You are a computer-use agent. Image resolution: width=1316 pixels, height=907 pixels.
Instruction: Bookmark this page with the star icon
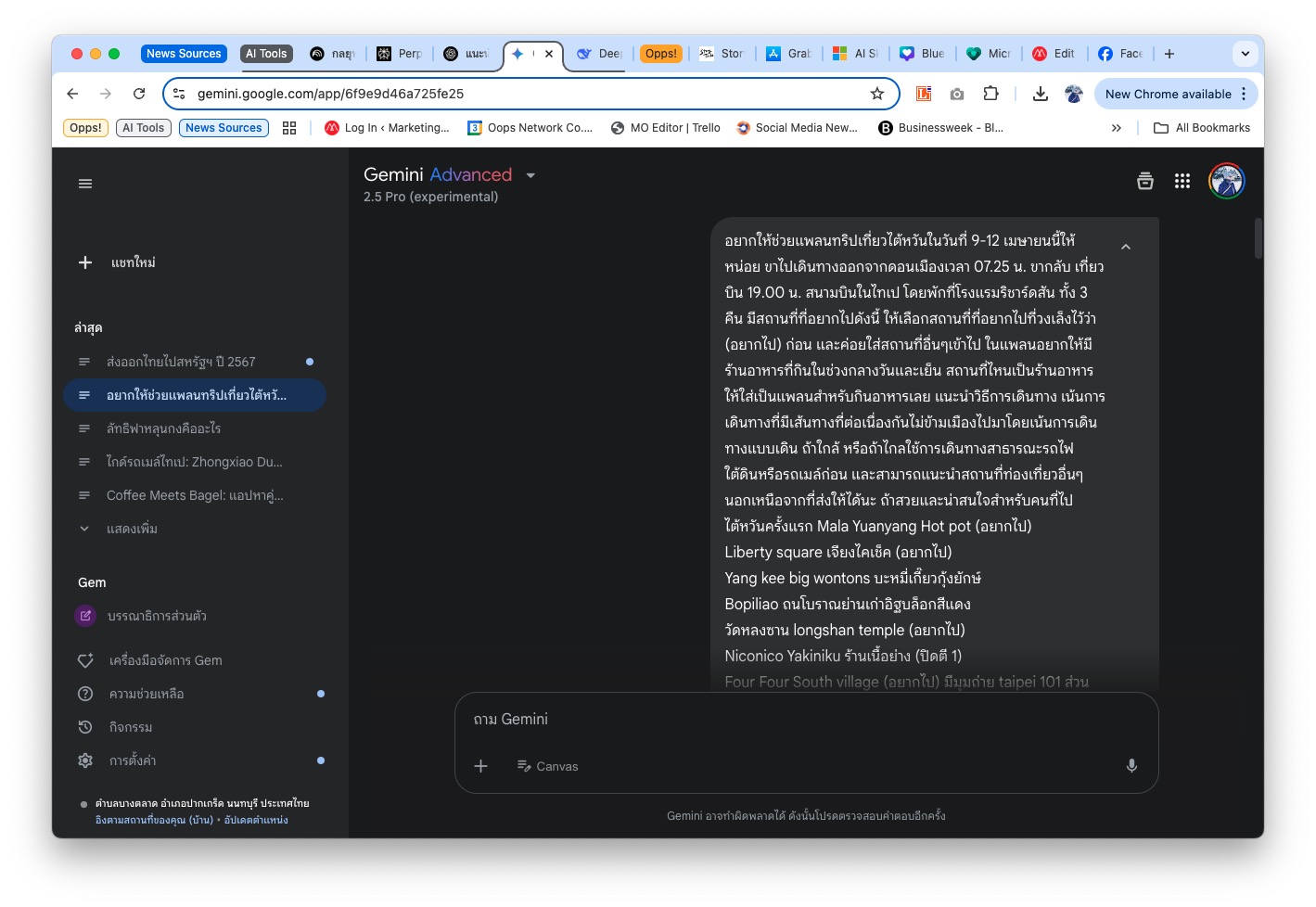[x=877, y=94]
